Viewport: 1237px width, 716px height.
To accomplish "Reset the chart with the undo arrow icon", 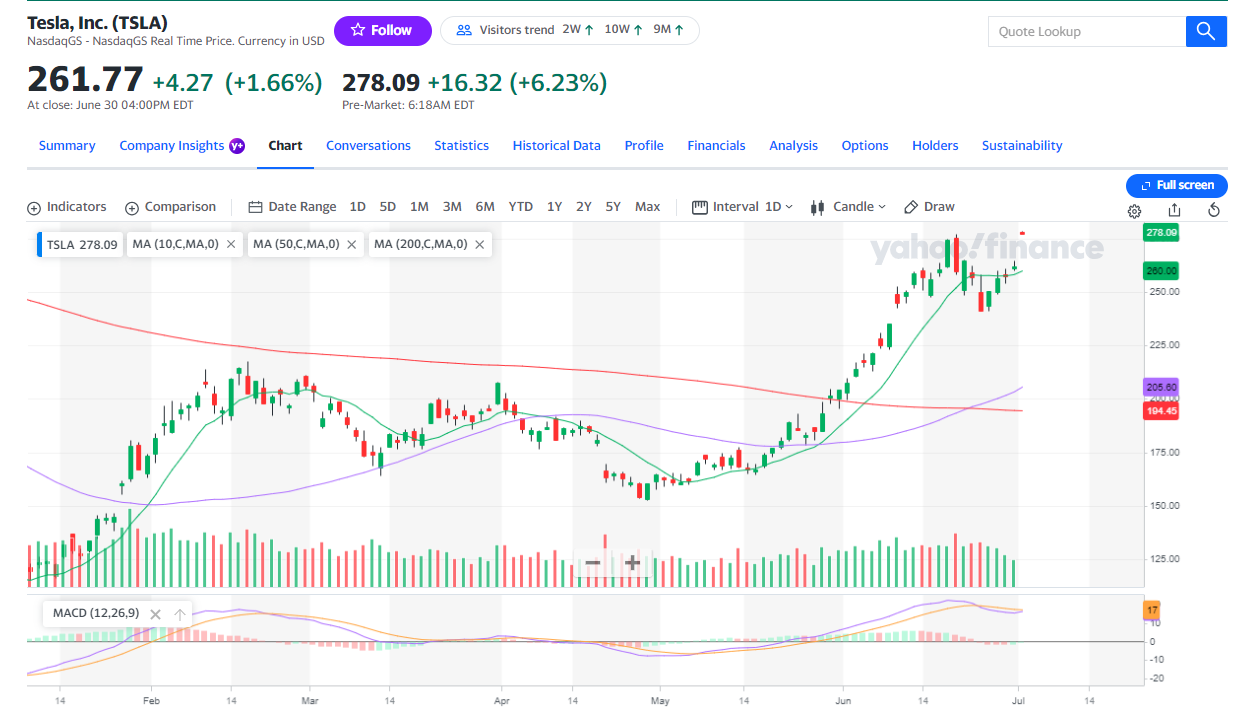I will tap(1214, 210).
